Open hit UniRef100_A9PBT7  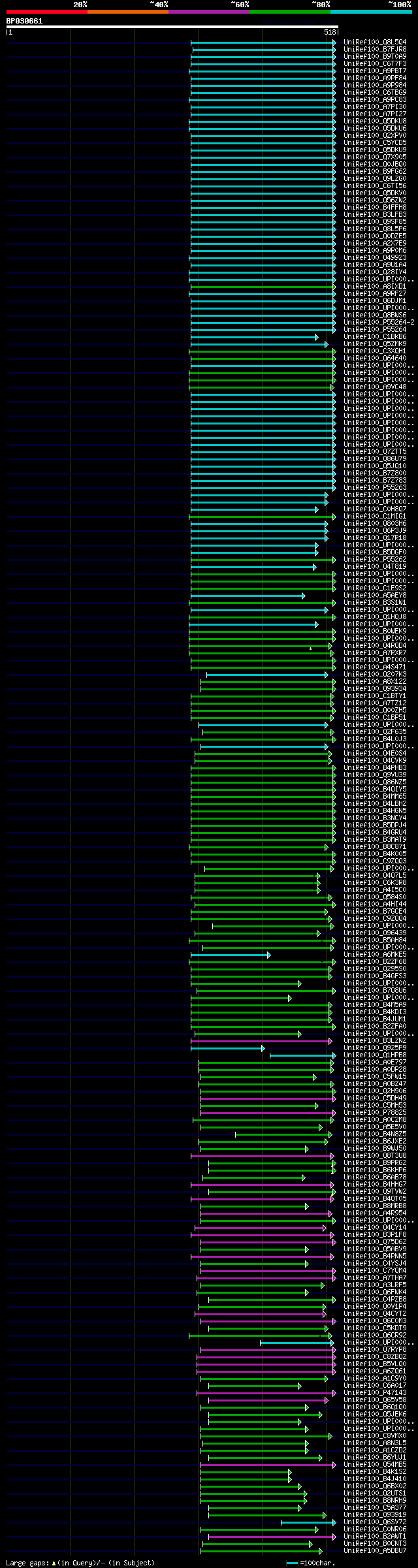tap(375, 71)
